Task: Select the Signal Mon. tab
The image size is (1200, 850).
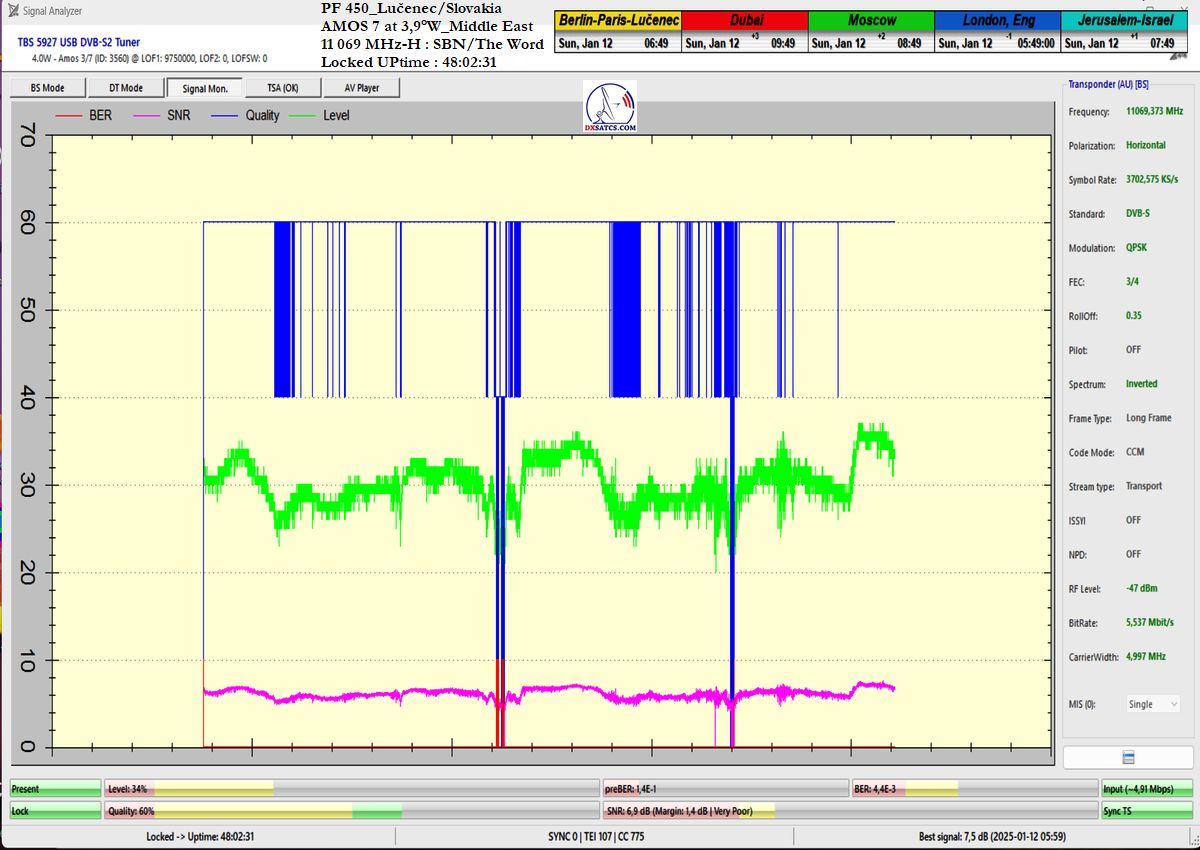Action: coord(204,88)
